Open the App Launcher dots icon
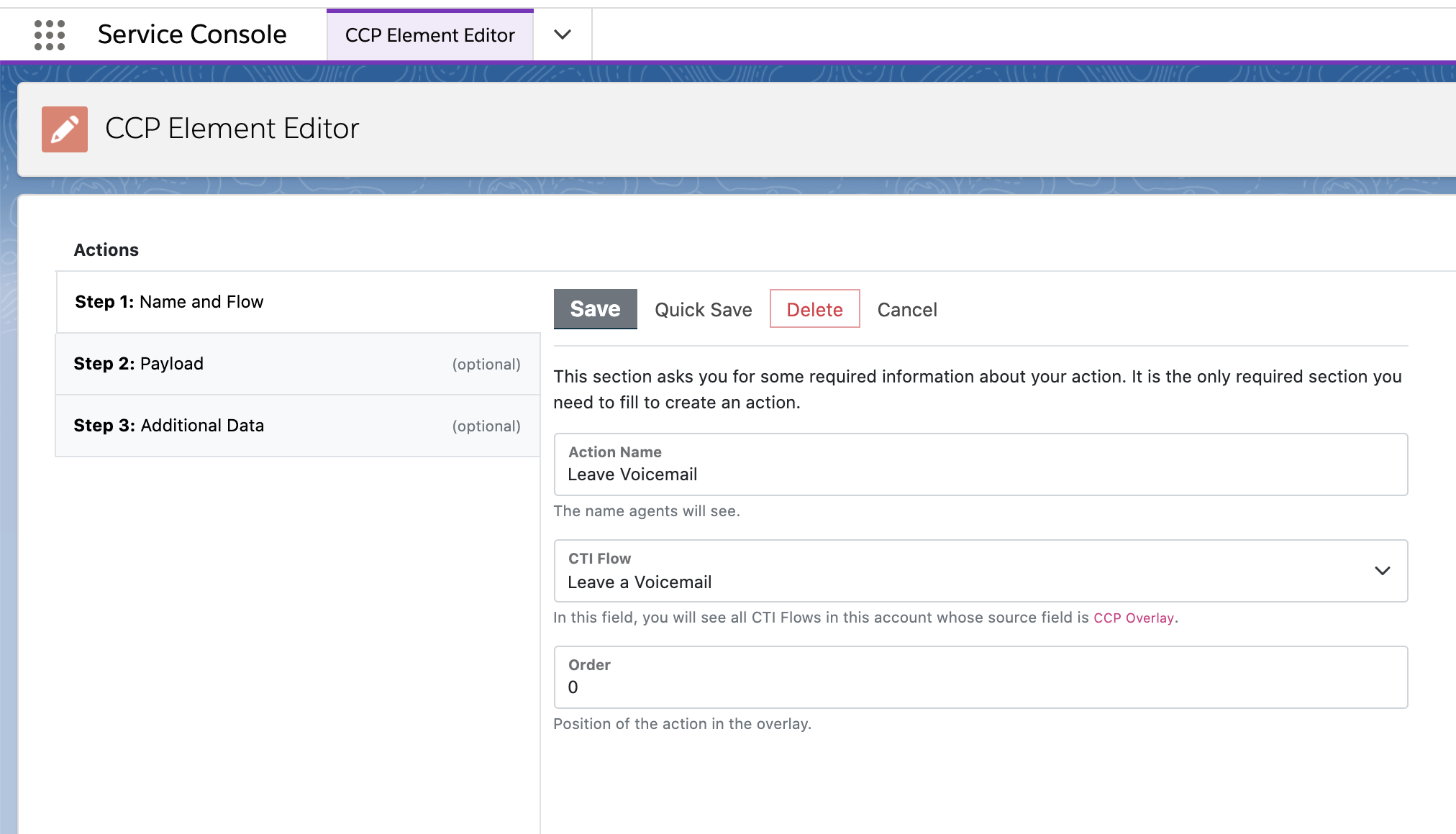Viewport: 1456px width, 834px height. 50,35
